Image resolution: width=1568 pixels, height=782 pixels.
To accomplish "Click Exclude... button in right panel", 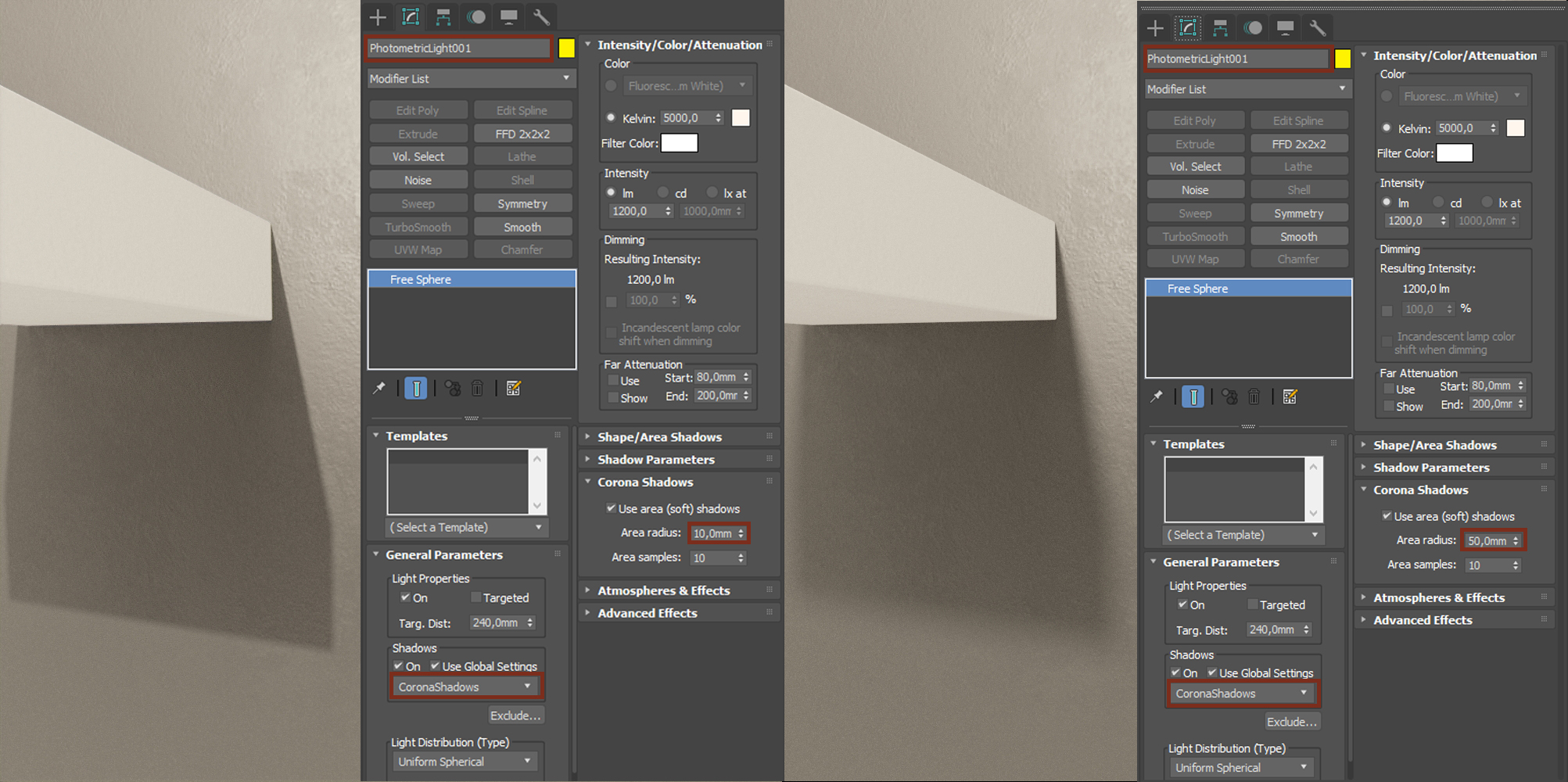I will click(1292, 722).
